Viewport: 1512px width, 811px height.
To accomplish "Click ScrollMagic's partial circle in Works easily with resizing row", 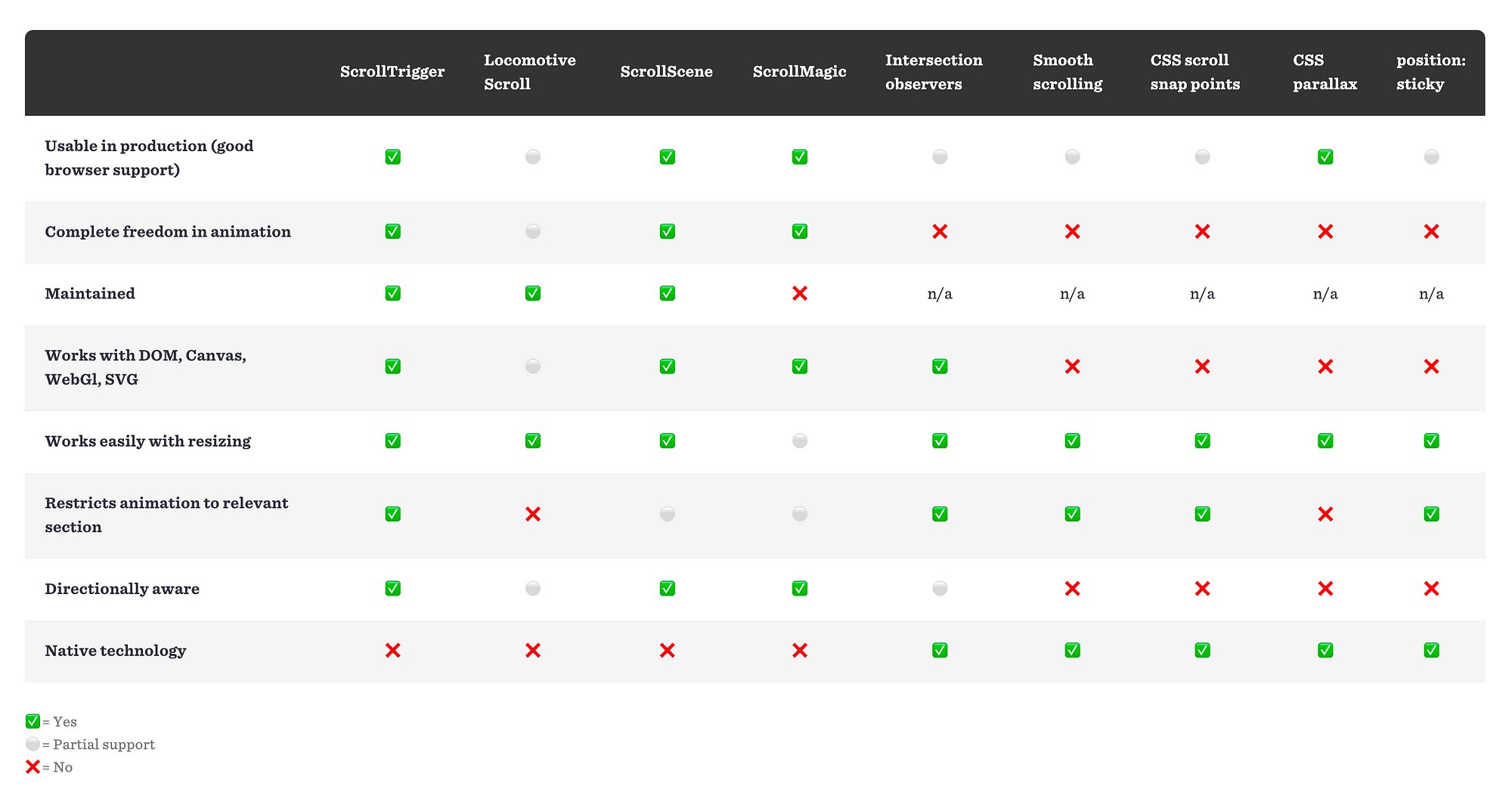I will pos(800,441).
